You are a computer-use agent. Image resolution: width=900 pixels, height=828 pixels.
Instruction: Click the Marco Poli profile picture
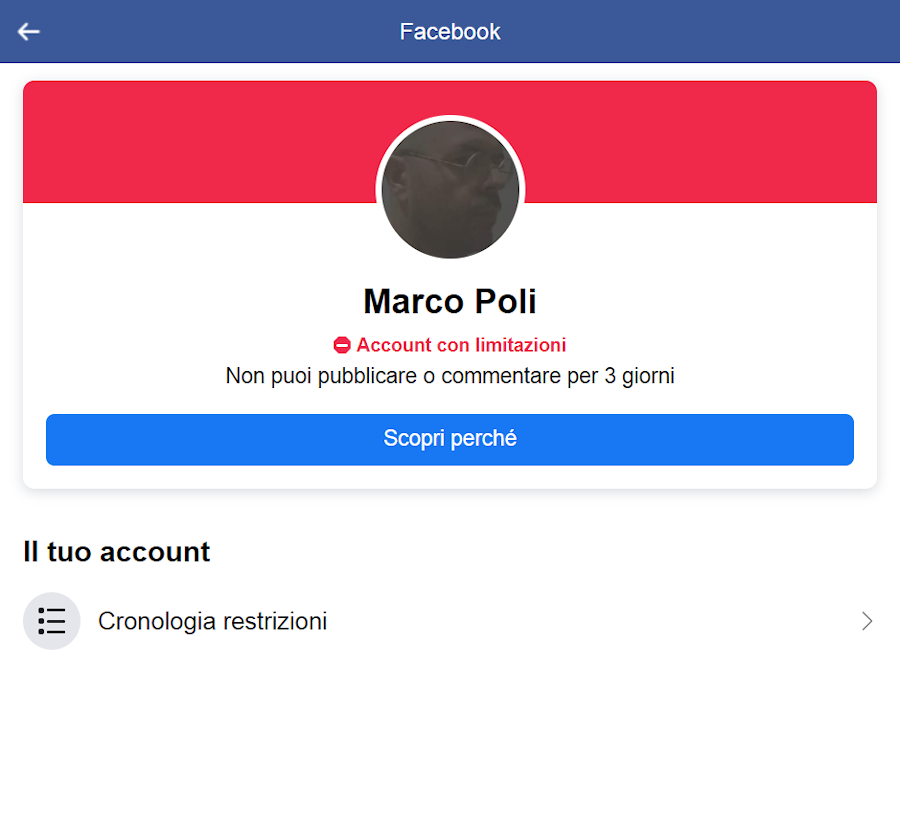[450, 189]
